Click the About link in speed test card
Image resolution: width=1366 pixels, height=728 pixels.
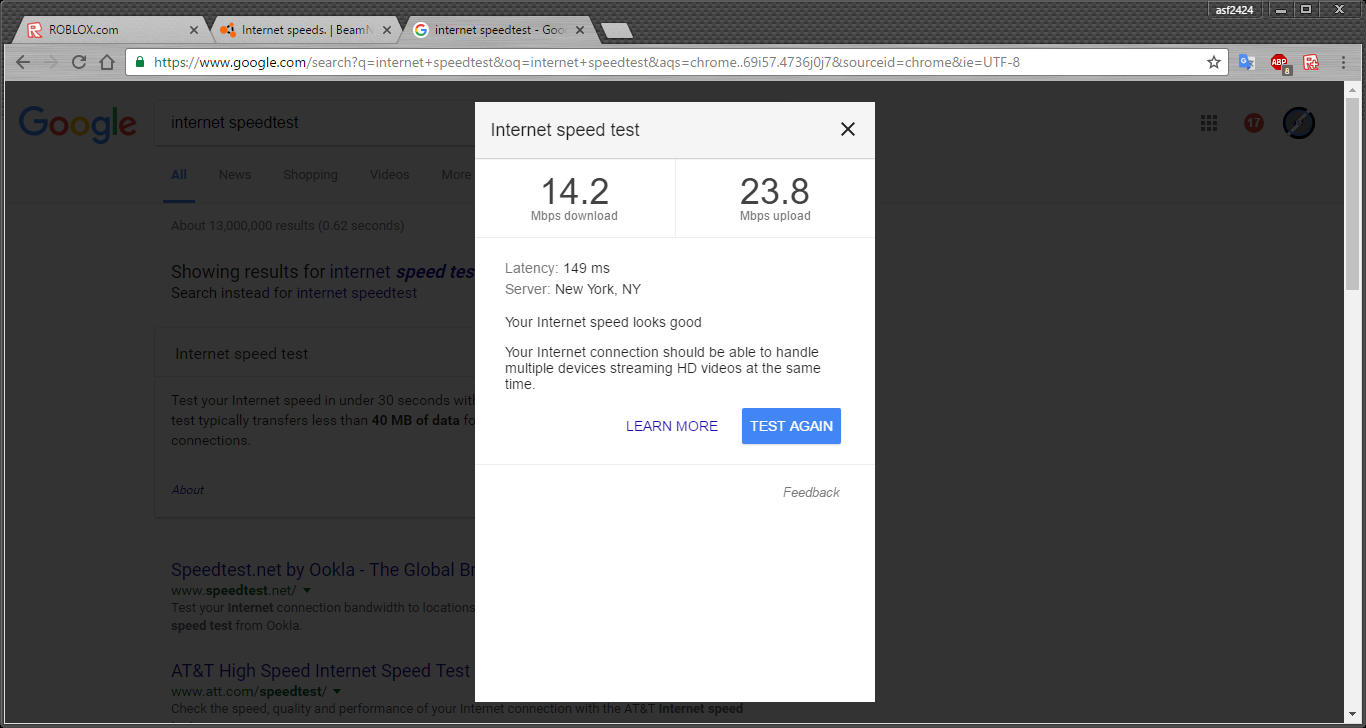[x=187, y=490]
